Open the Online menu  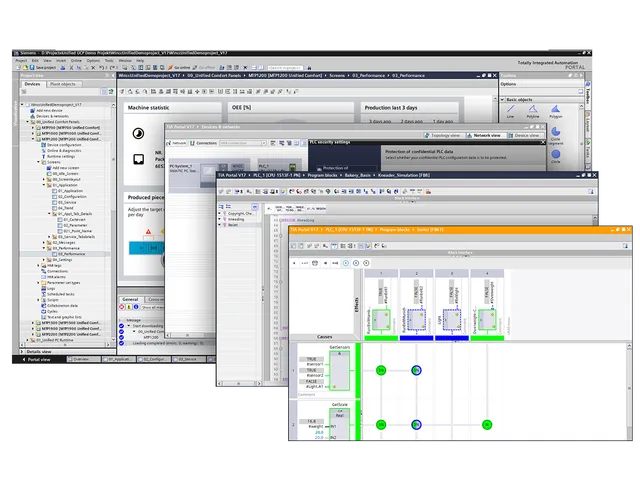click(x=76, y=60)
